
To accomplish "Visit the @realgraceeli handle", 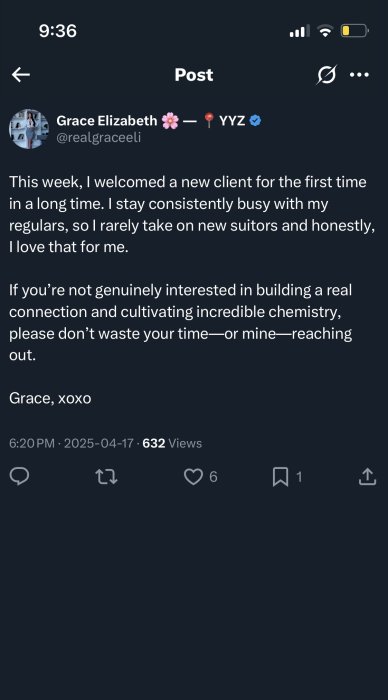I will click(99, 138).
